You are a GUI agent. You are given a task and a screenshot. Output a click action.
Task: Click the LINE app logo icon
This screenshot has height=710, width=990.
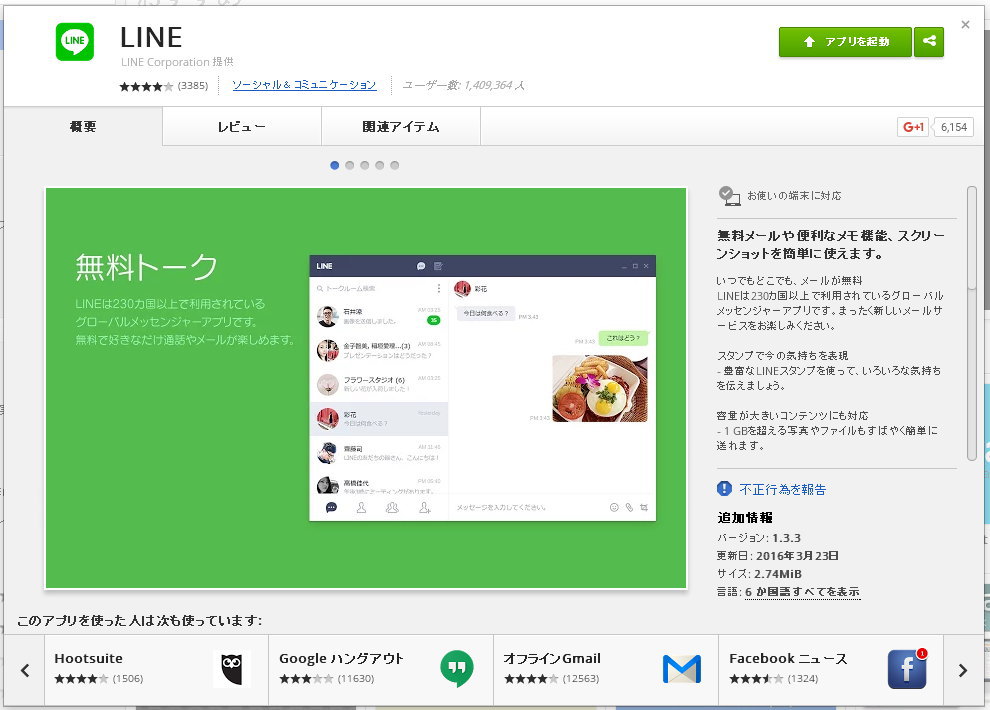(x=75, y=42)
